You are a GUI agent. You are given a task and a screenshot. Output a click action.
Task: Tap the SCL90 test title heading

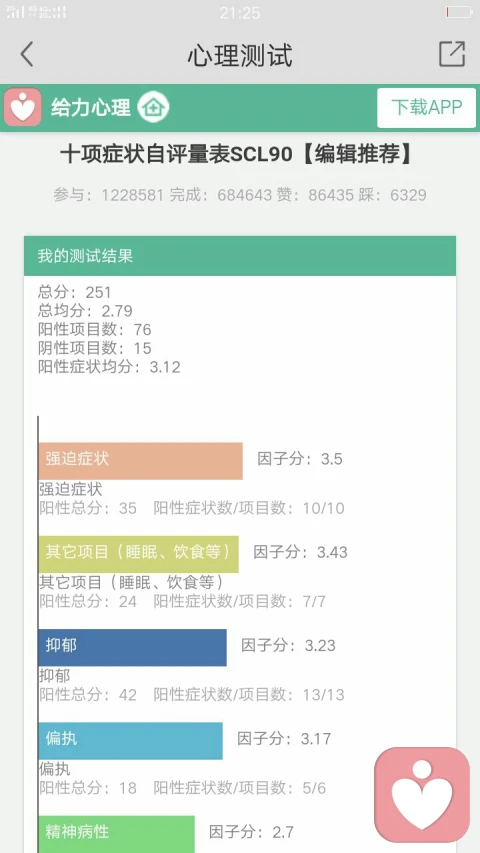[x=236, y=156]
